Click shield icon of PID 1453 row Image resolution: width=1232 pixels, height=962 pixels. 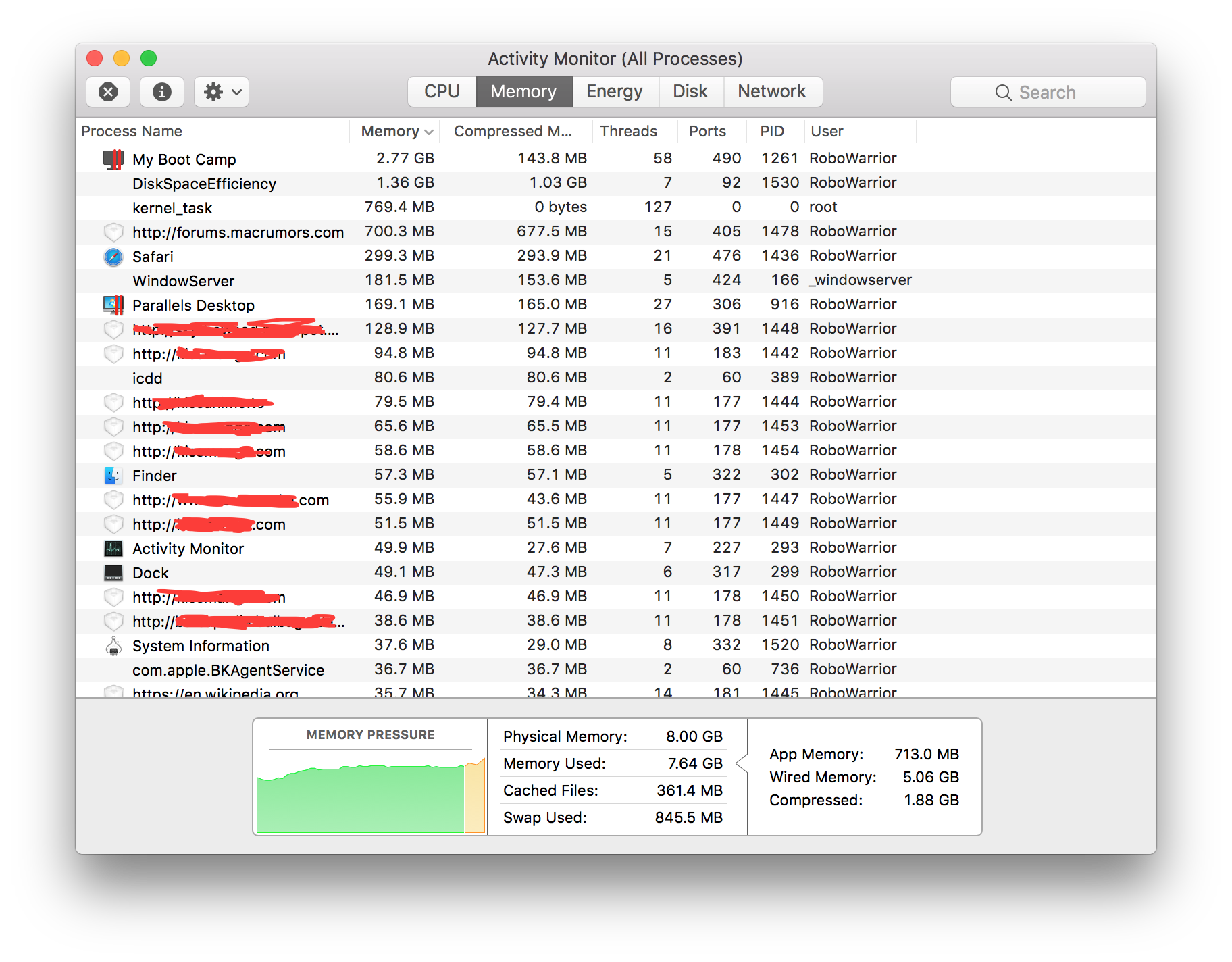113,427
